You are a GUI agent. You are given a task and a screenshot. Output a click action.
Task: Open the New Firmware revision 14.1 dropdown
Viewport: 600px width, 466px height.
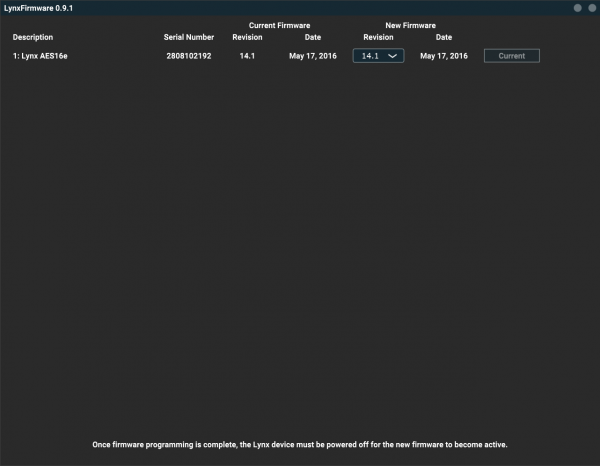tap(378, 56)
